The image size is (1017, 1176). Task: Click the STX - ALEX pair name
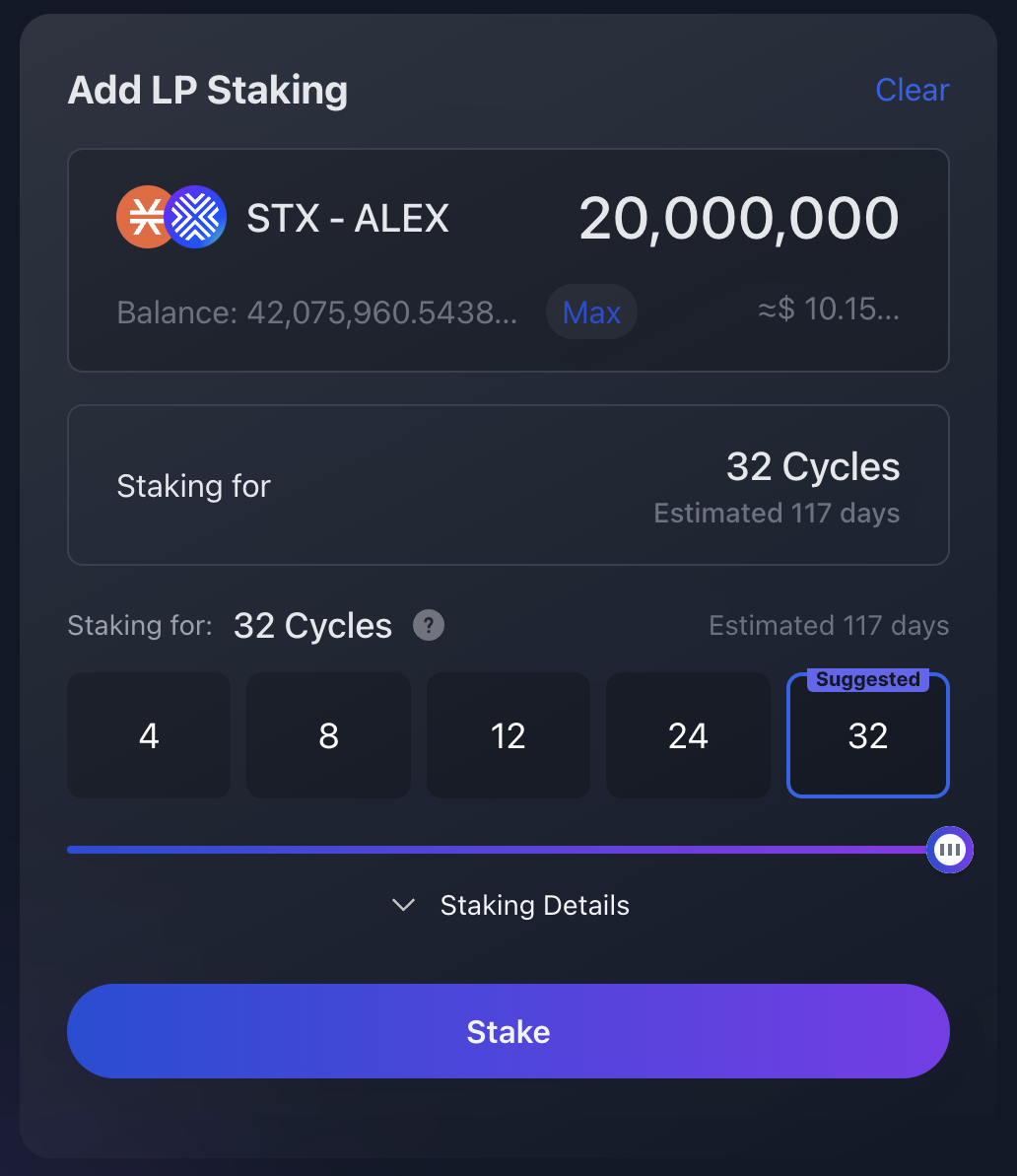pyautogui.click(x=348, y=218)
